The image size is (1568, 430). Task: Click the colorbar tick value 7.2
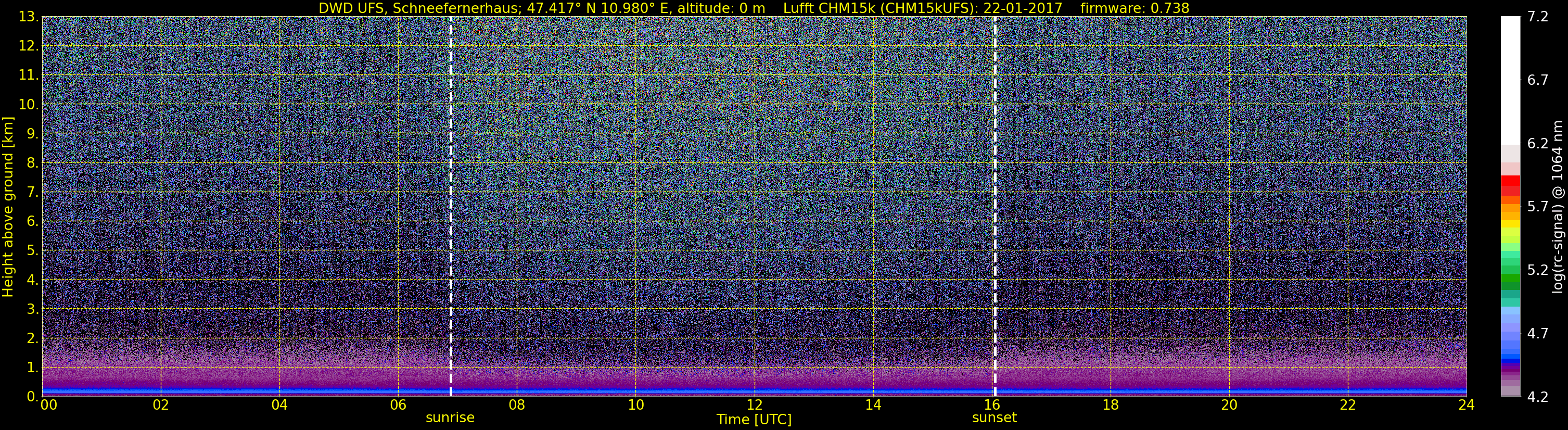[x=1538, y=17]
